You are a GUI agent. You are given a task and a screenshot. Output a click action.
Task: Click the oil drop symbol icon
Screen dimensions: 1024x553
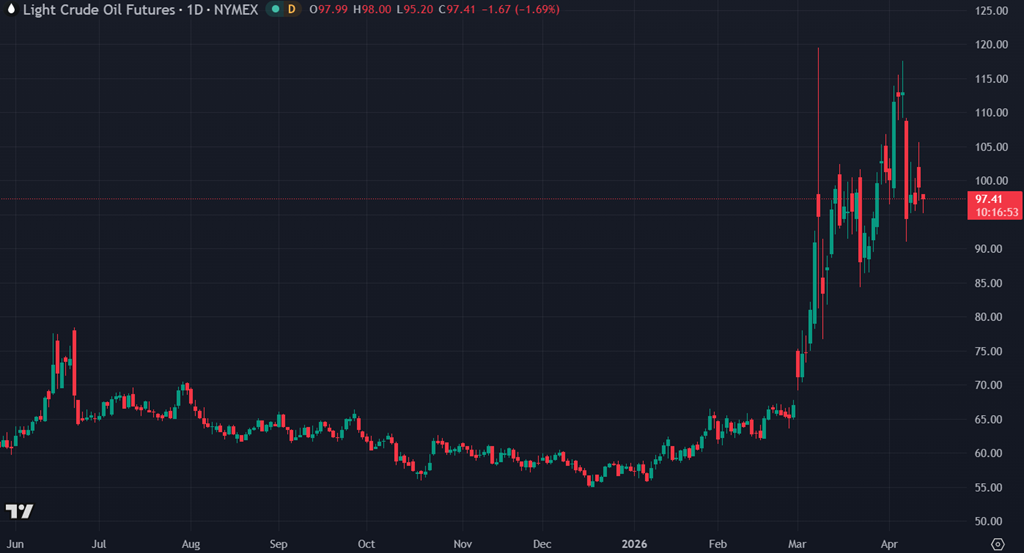pos(10,9)
